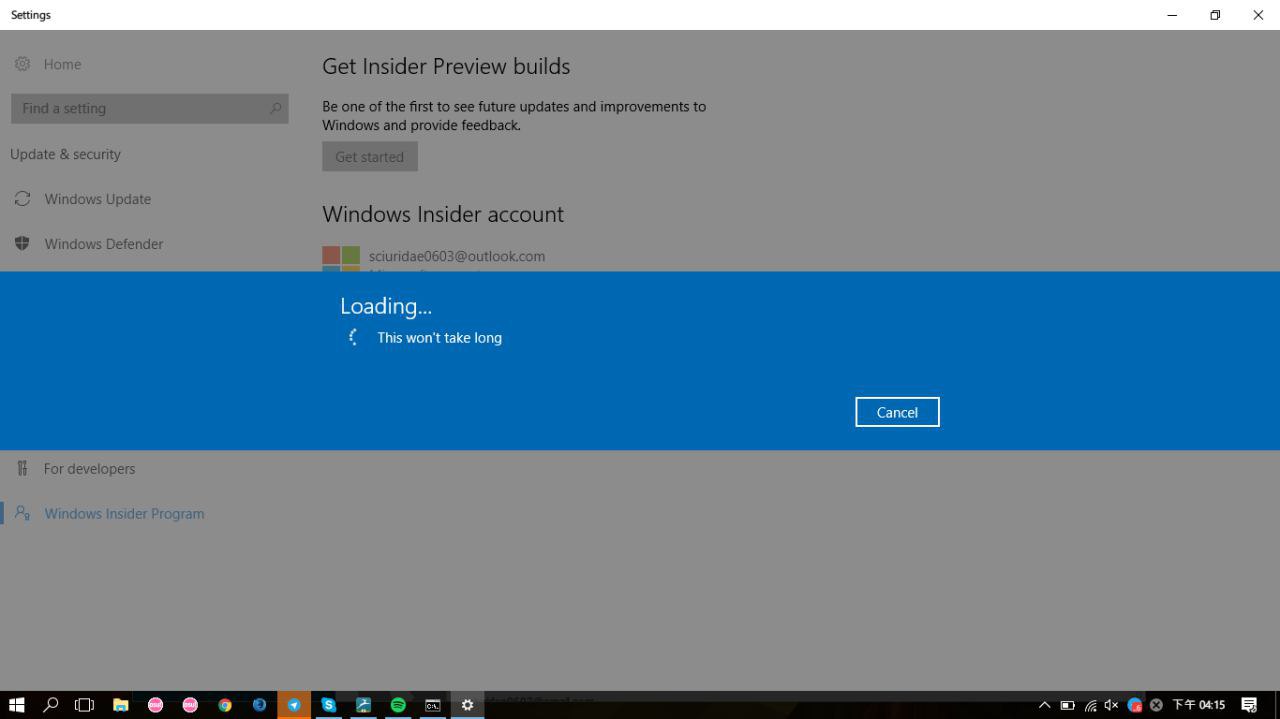Focus the Find a setting search box
This screenshot has height=719, width=1280.
tap(150, 108)
